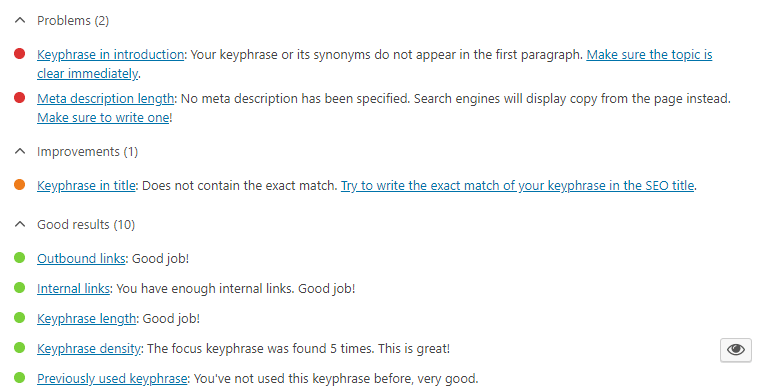
Task: Click the red bullet beside Meta description length
Action: [20, 98]
